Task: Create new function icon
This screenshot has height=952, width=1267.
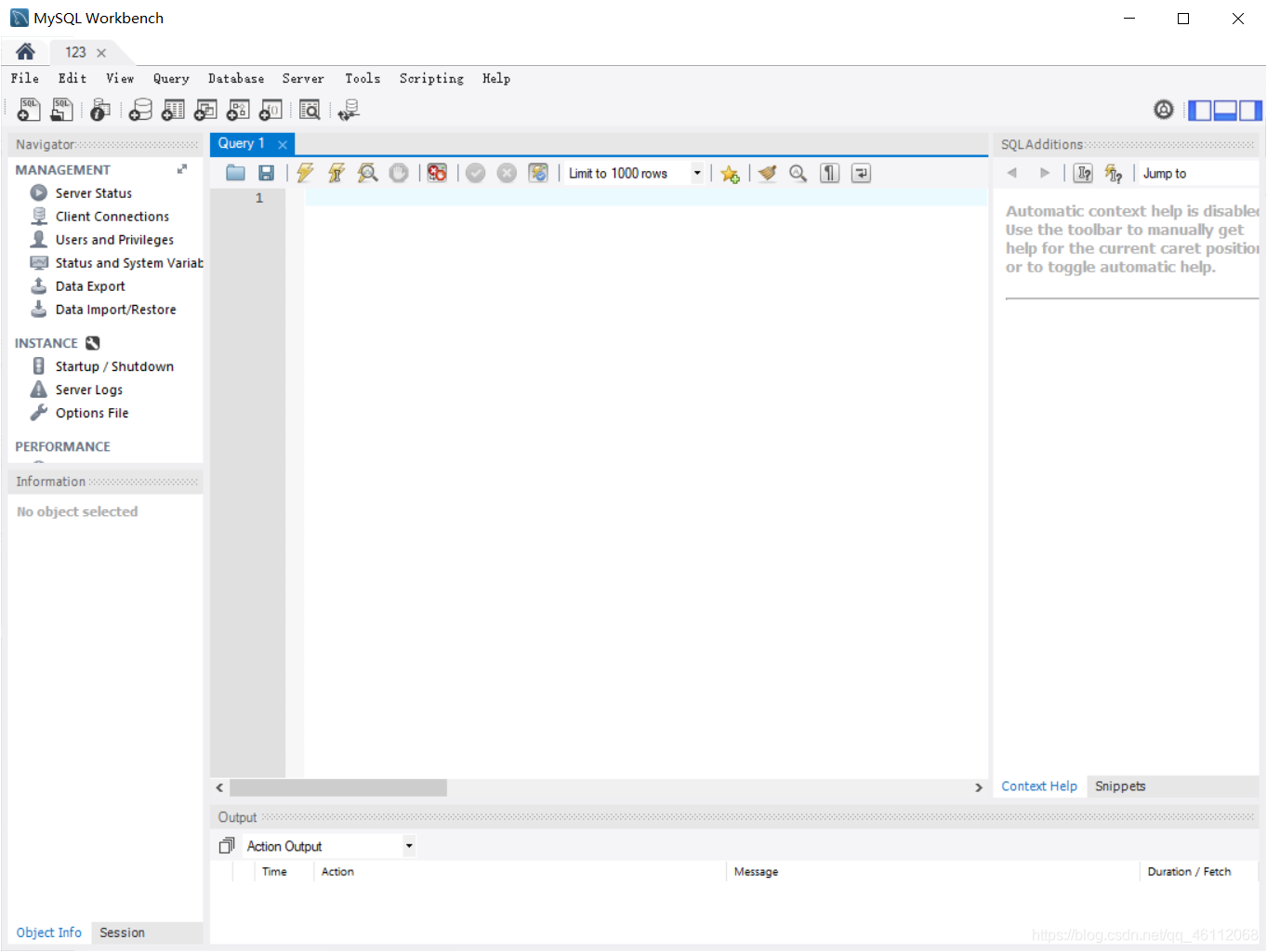Action: click(x=271, y=110)
